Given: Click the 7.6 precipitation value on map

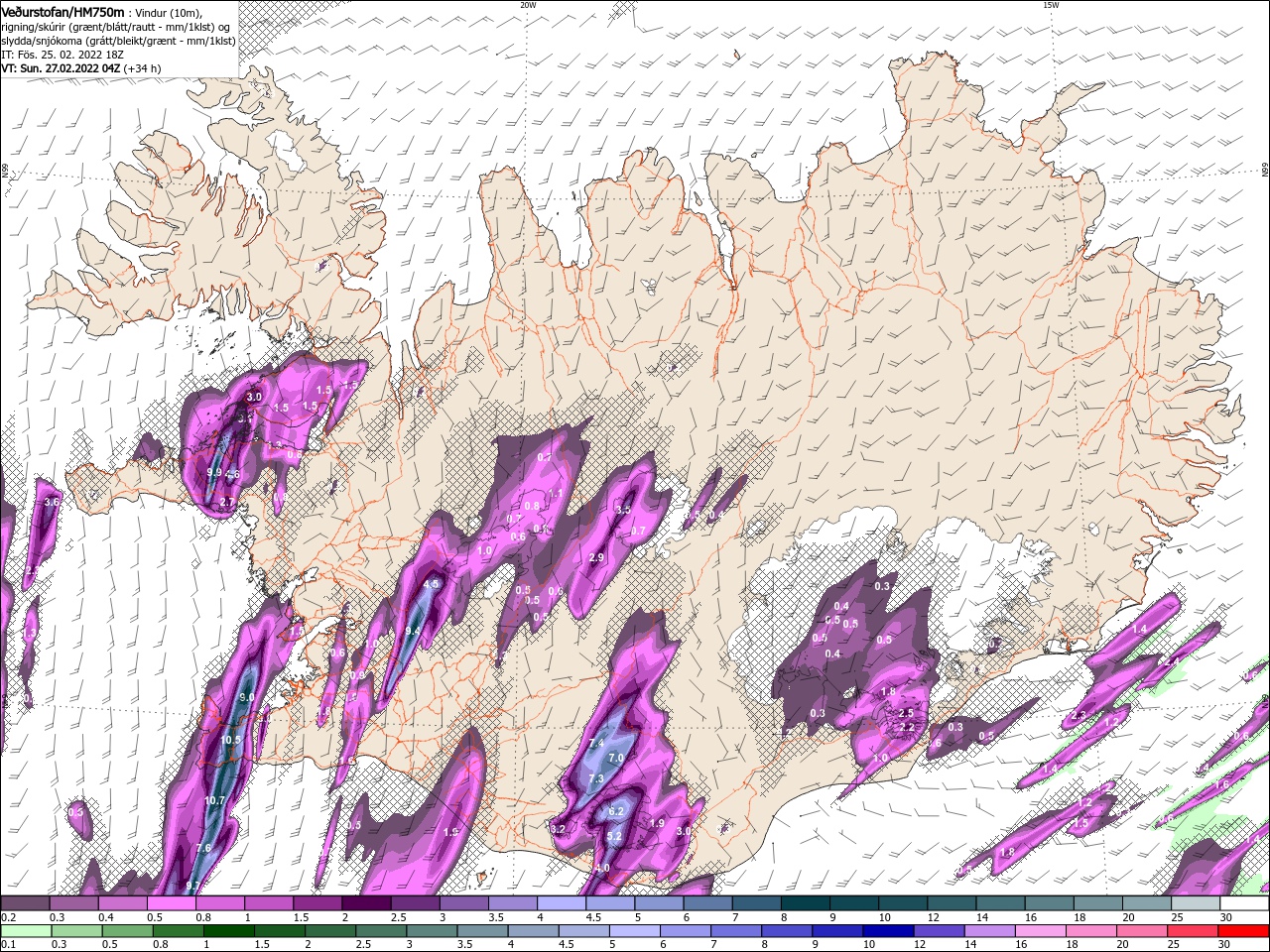Looking at the screenshot, I should [x=203, y=848].
